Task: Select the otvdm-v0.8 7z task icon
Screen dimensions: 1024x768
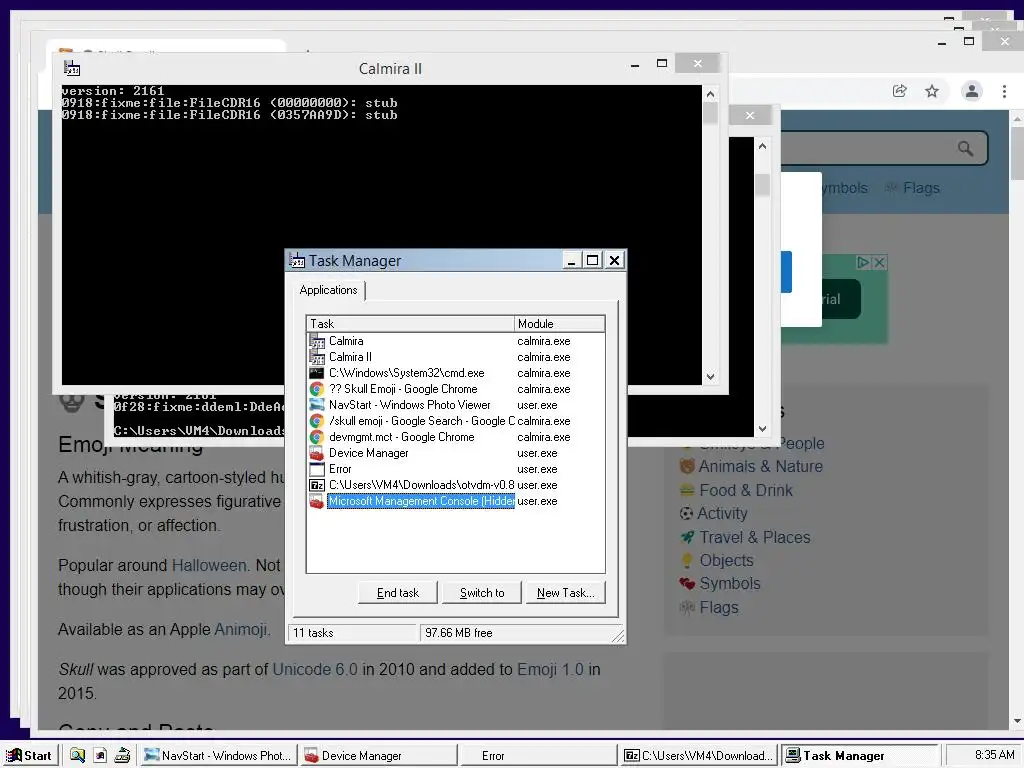Action: click(317, 485)
